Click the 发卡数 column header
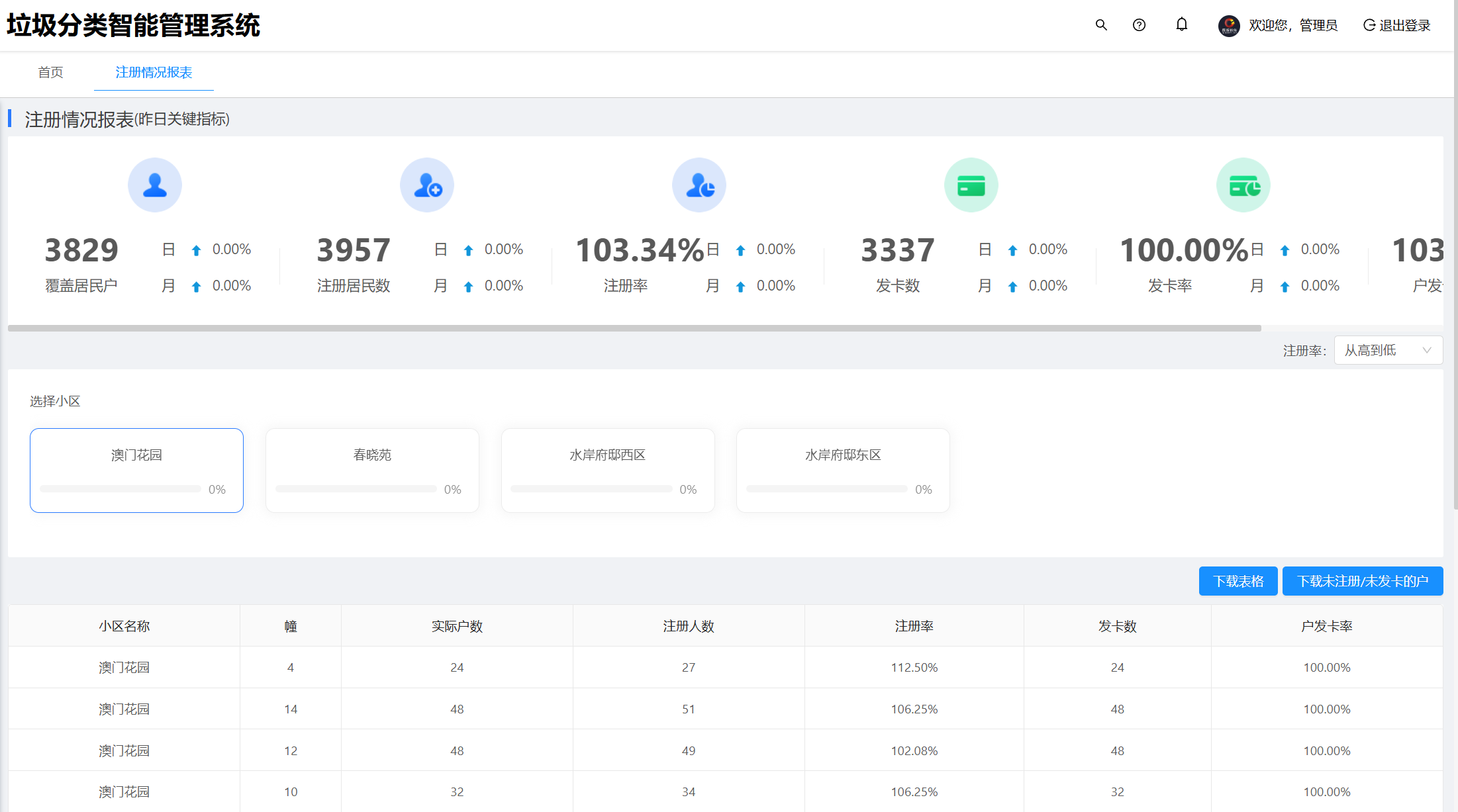This screenshot has height=812, width=1458. point(1118,626)
